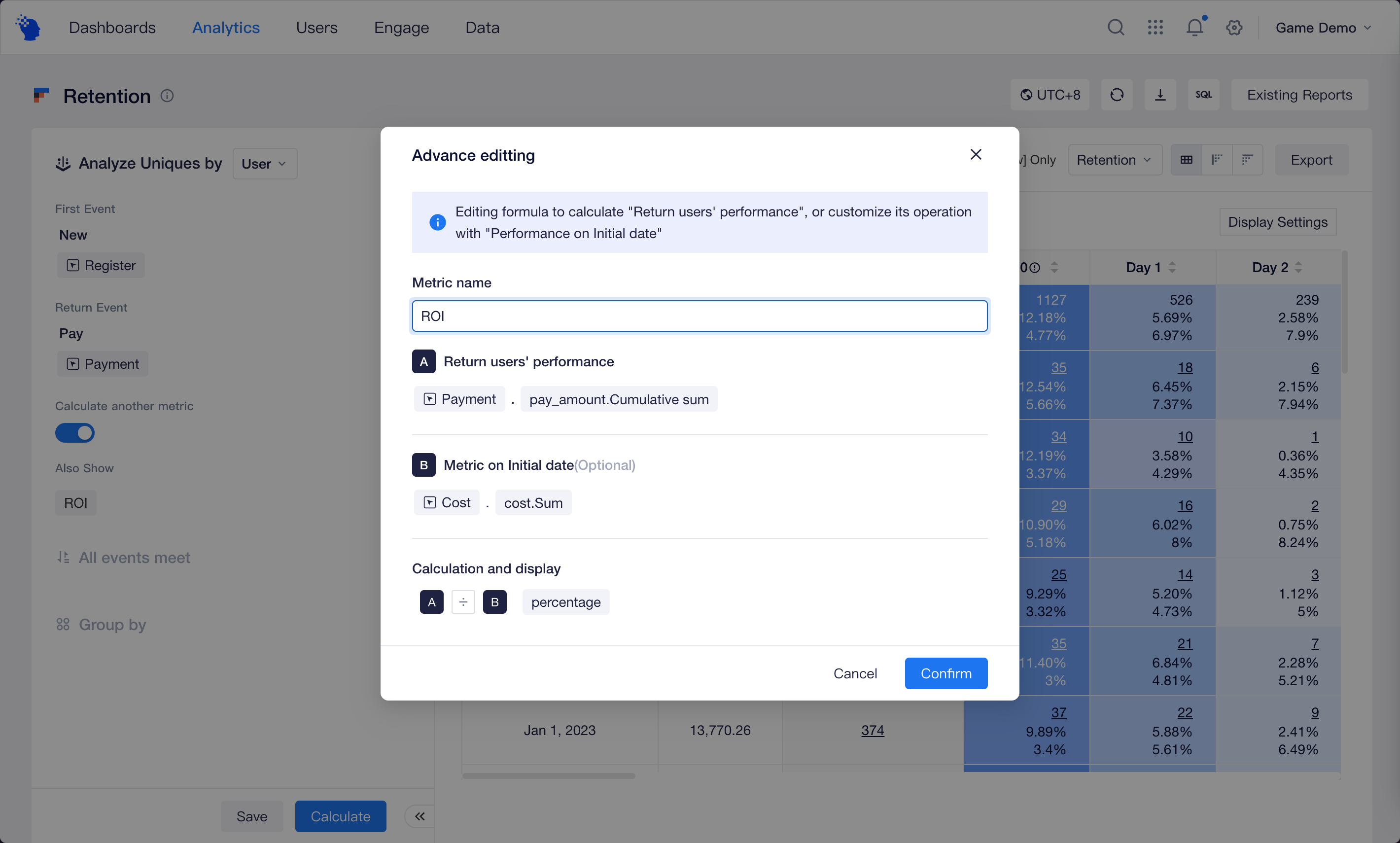Open the settings gear icon
1400x843 pixels.
point(1233,27)
